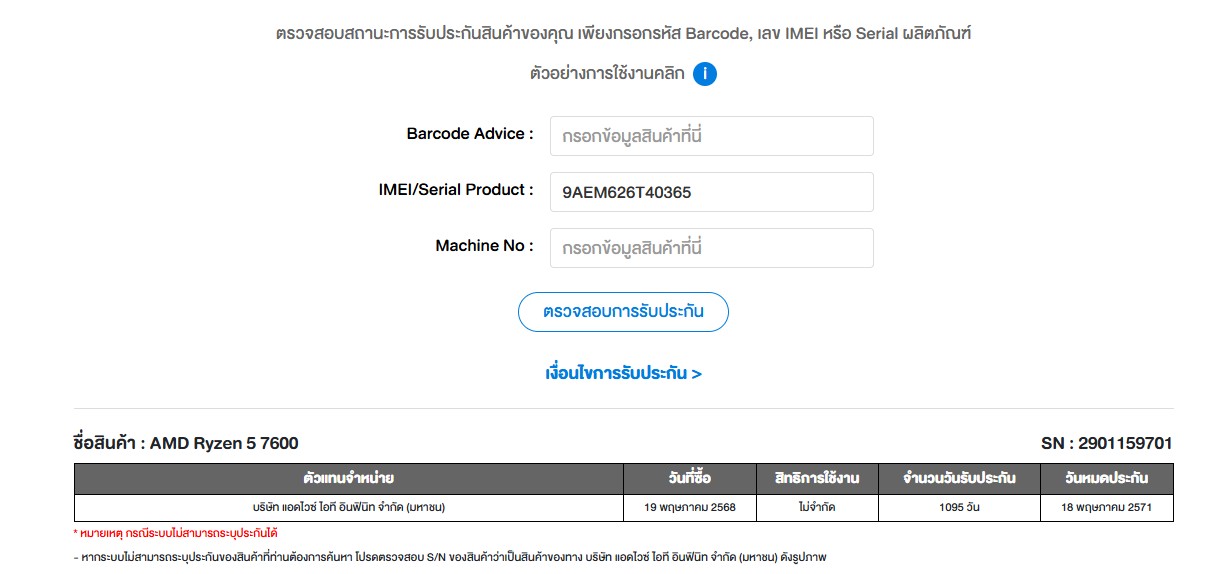The image size is (1216, 574).
Task: Click the Machine No input field
Action: 711,248
